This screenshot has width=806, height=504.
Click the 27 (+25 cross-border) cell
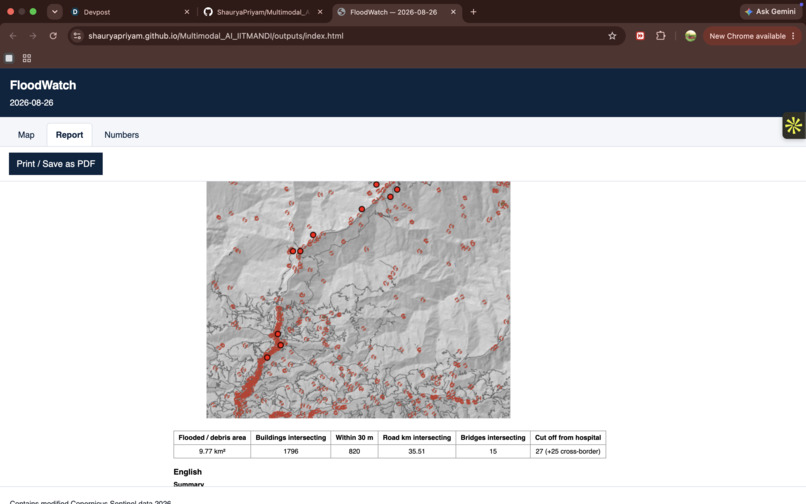pos(568,452)
